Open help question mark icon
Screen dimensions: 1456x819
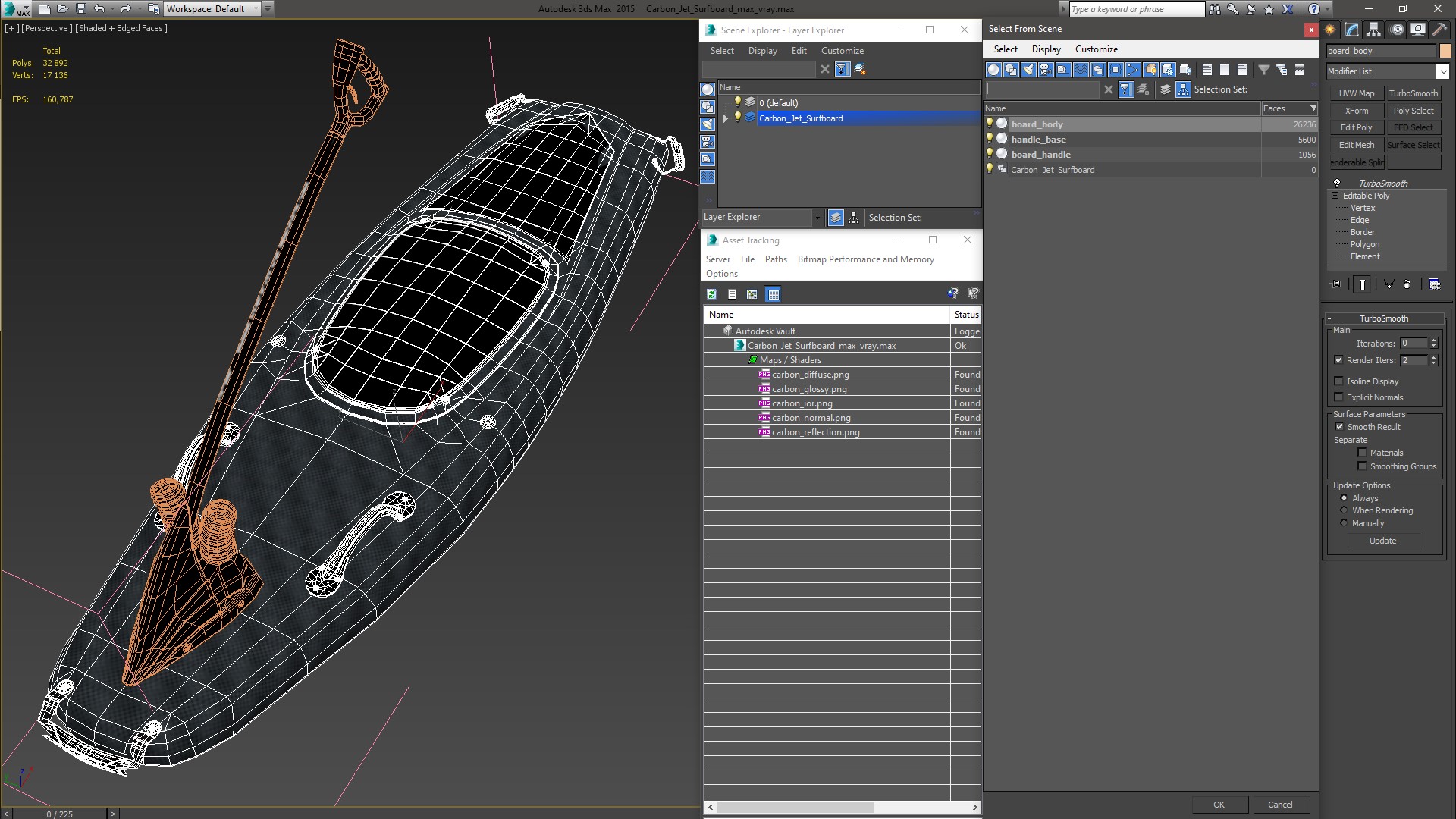[1314, 9]
